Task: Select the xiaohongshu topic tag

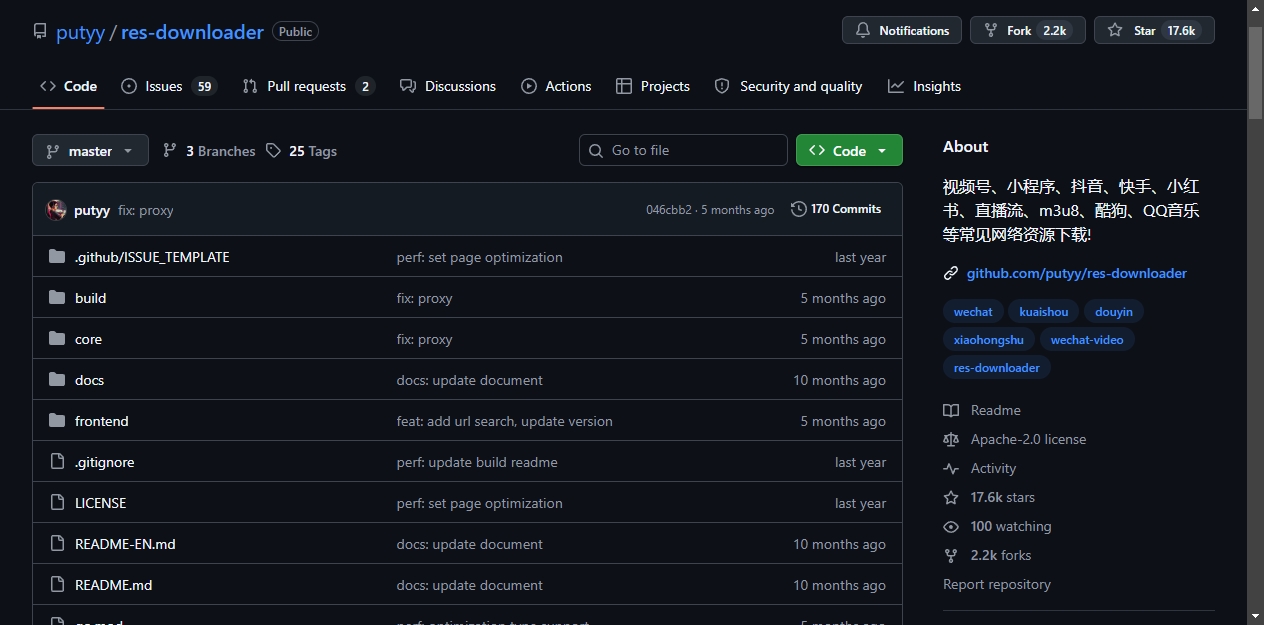Action: click(x=989, y=340)
